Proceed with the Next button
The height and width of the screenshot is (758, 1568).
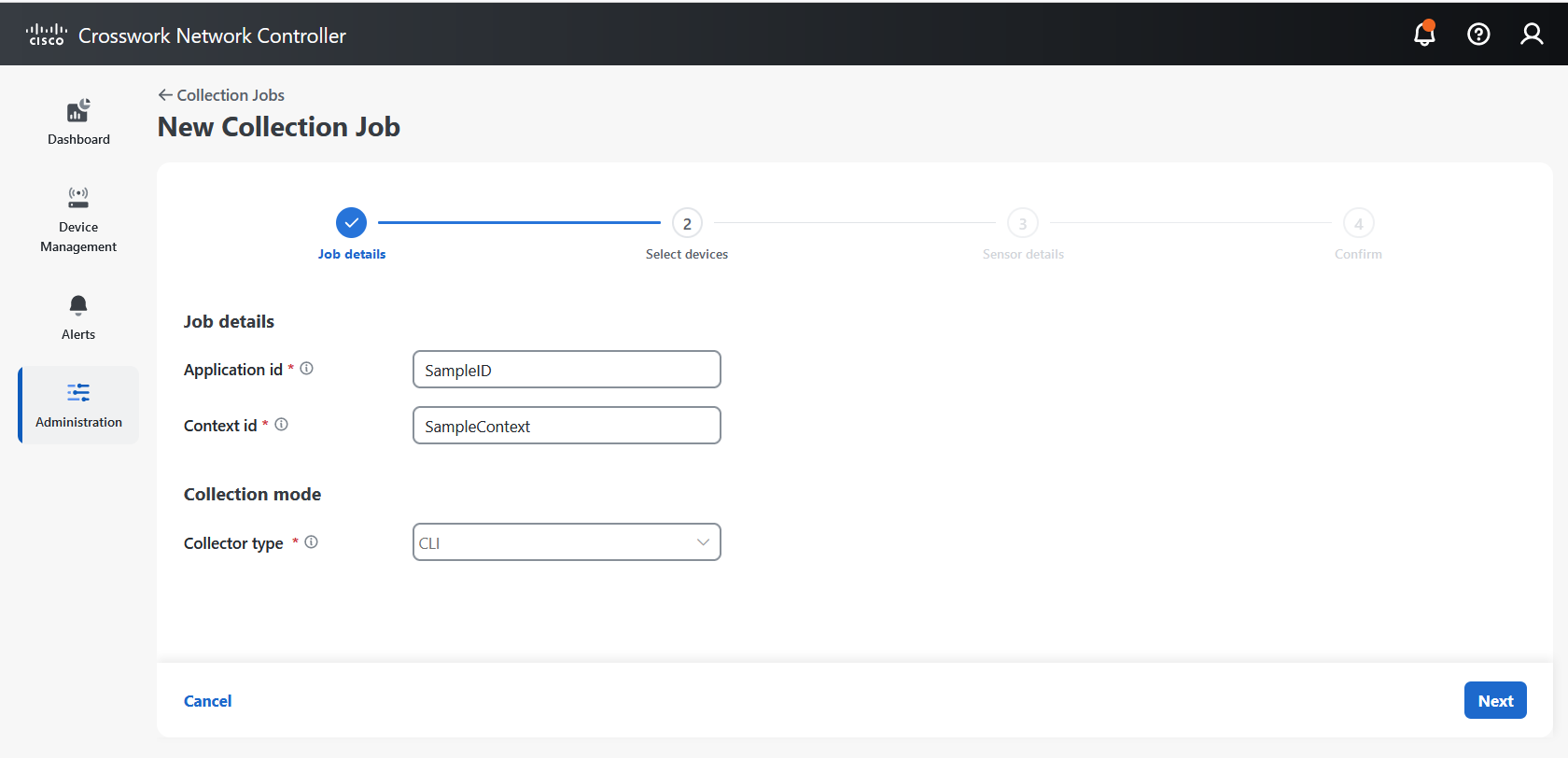tap(1495, 700)
